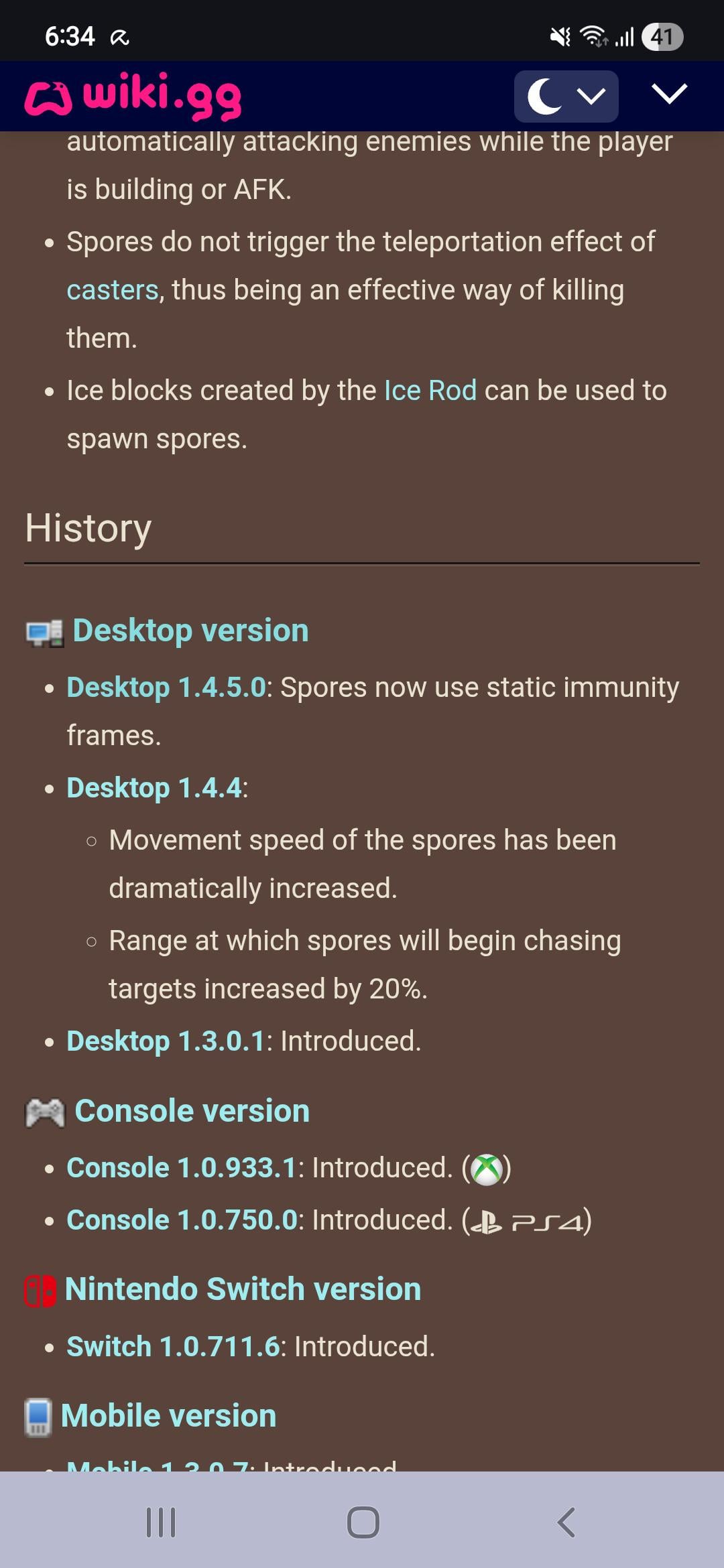Tap the desktop computer icon

click(x=44, y=633)
